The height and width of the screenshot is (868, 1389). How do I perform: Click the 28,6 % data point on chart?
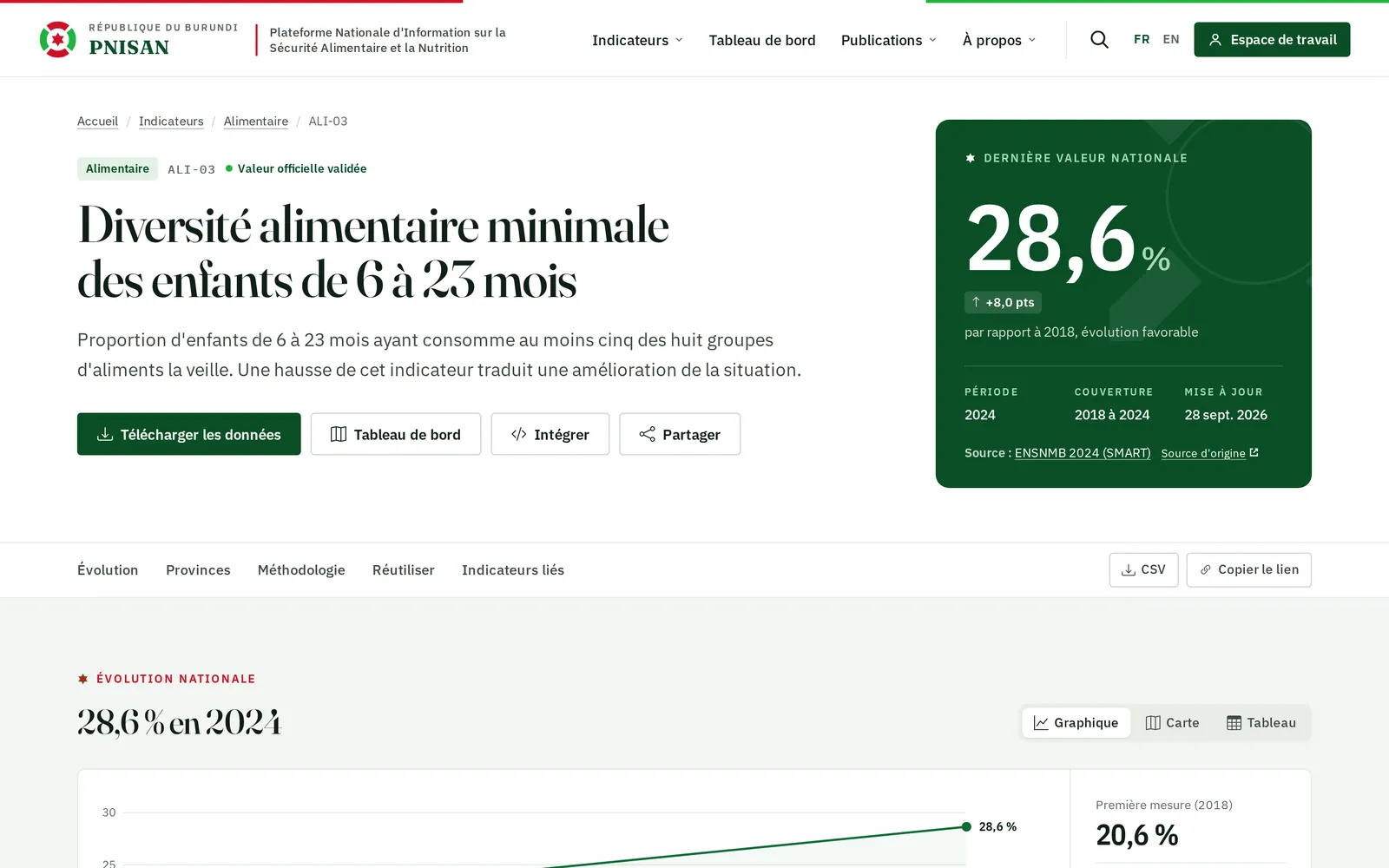click(966, 826)
